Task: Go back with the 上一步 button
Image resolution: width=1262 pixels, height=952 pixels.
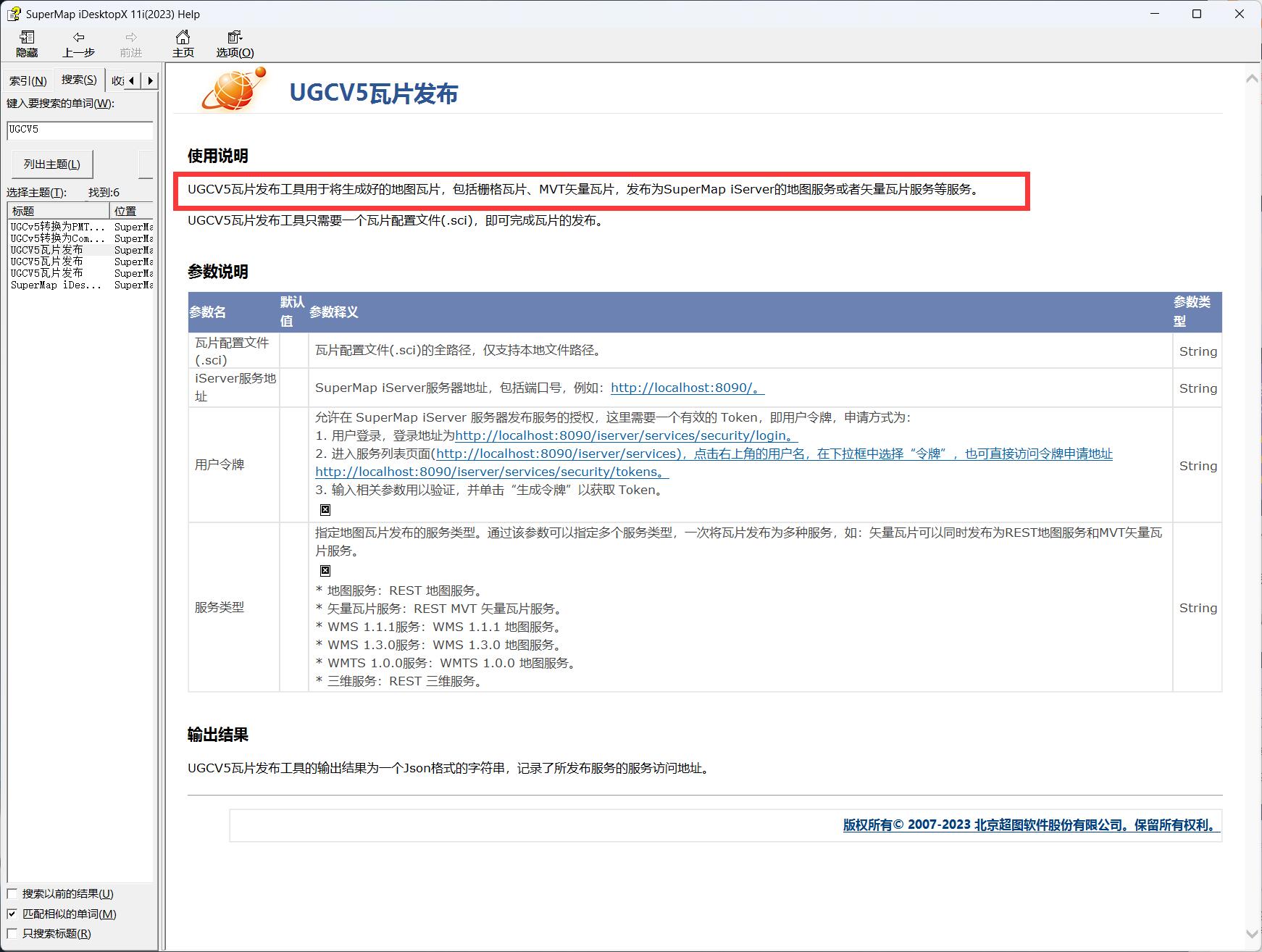Action: click(x=78, y=44)
